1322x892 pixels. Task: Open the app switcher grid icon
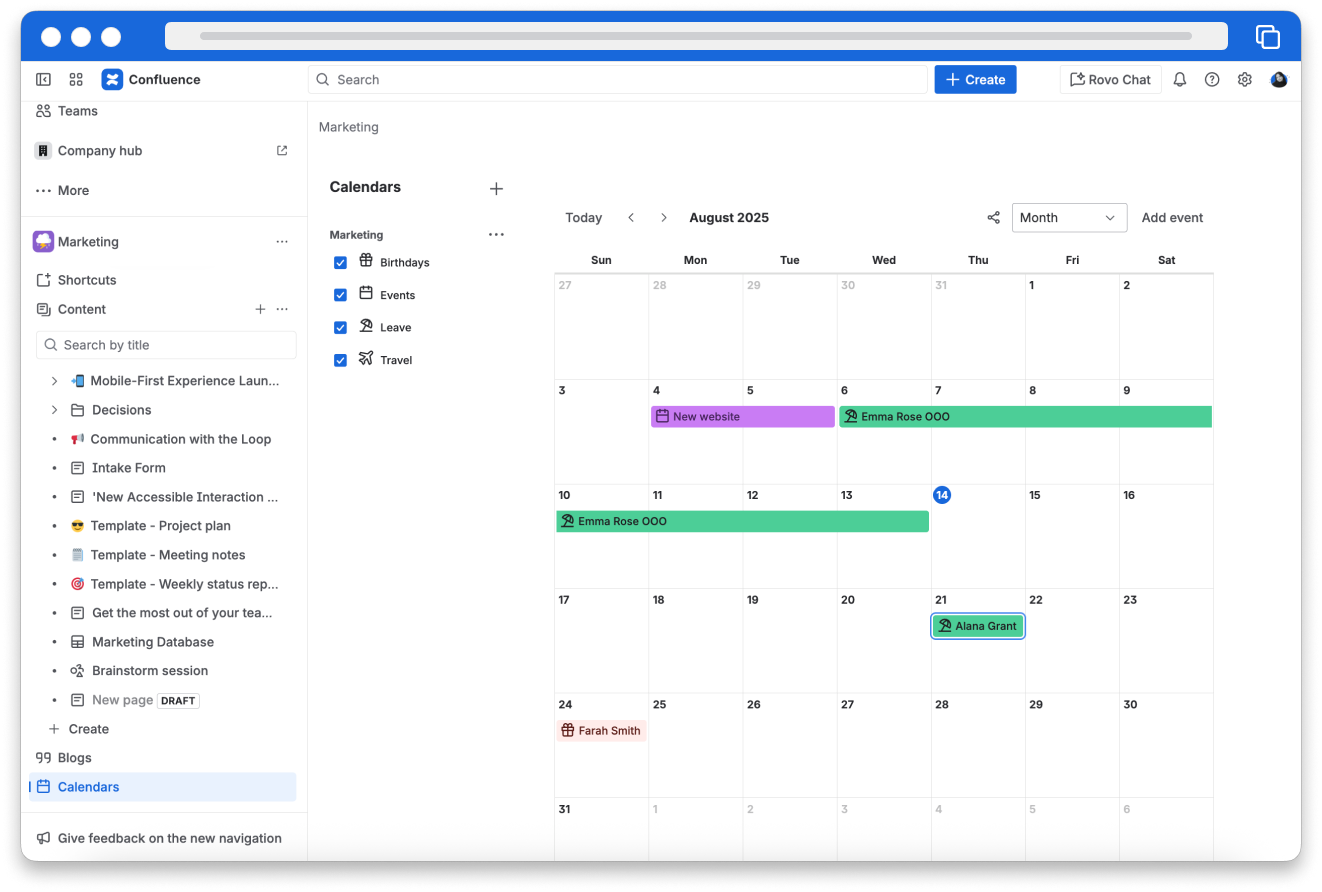tap(76, 80)
